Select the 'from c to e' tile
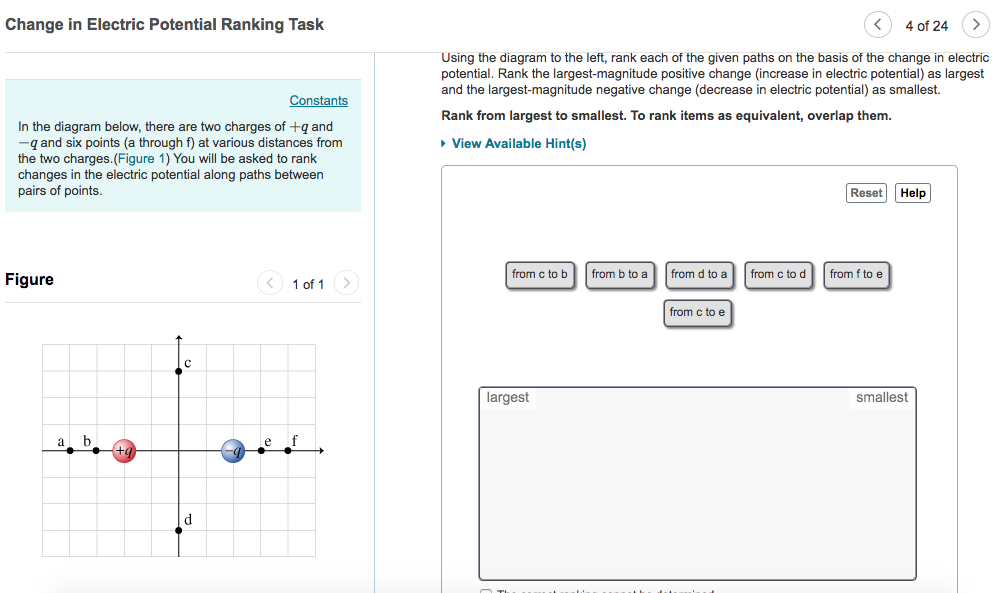995x593 pixels. pos(697,312)
